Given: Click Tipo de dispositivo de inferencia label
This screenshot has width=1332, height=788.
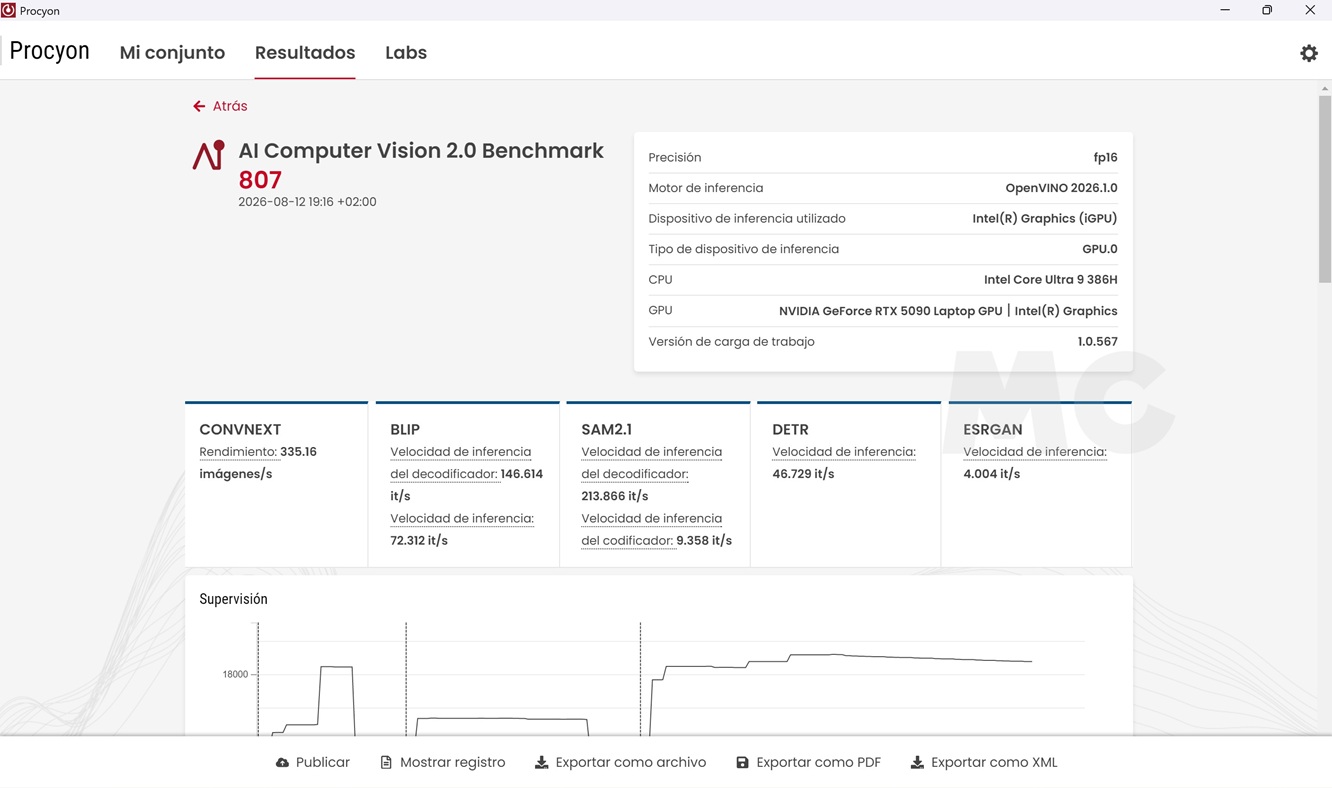Looking at the screenshot, I should [x=744, y=249].
